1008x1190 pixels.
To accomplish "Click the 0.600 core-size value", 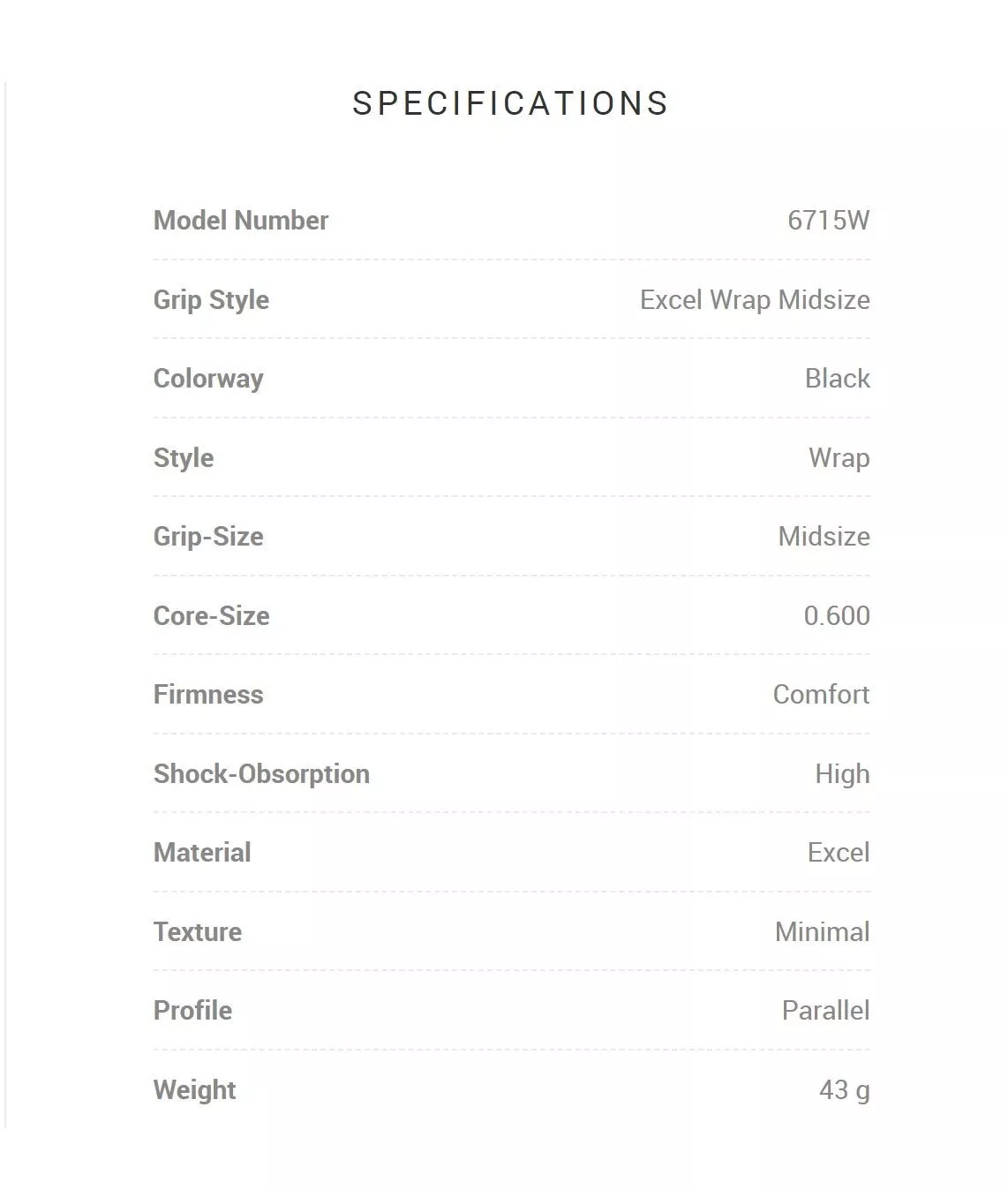I will coord(837,615).
